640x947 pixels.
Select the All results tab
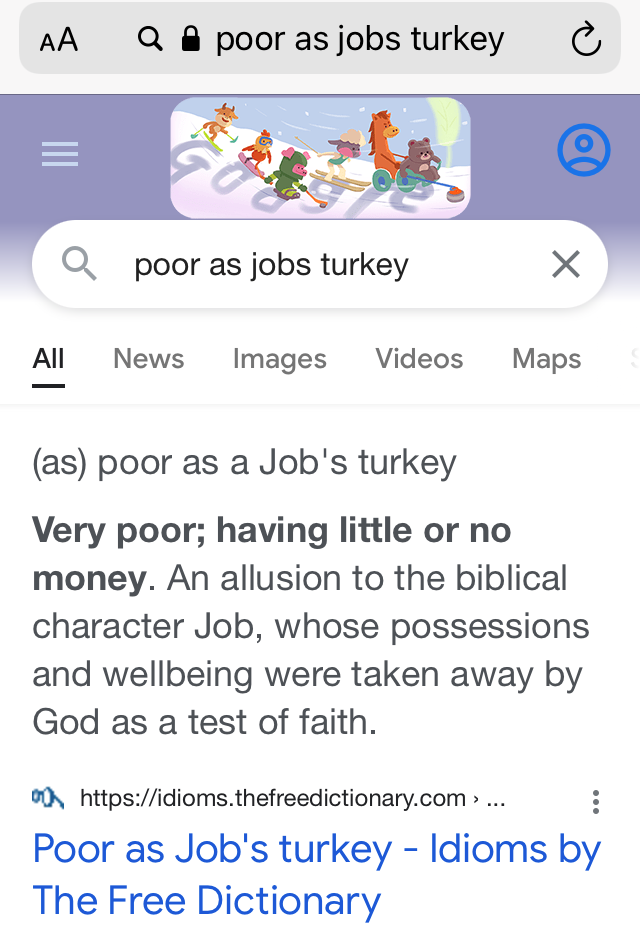48,359
